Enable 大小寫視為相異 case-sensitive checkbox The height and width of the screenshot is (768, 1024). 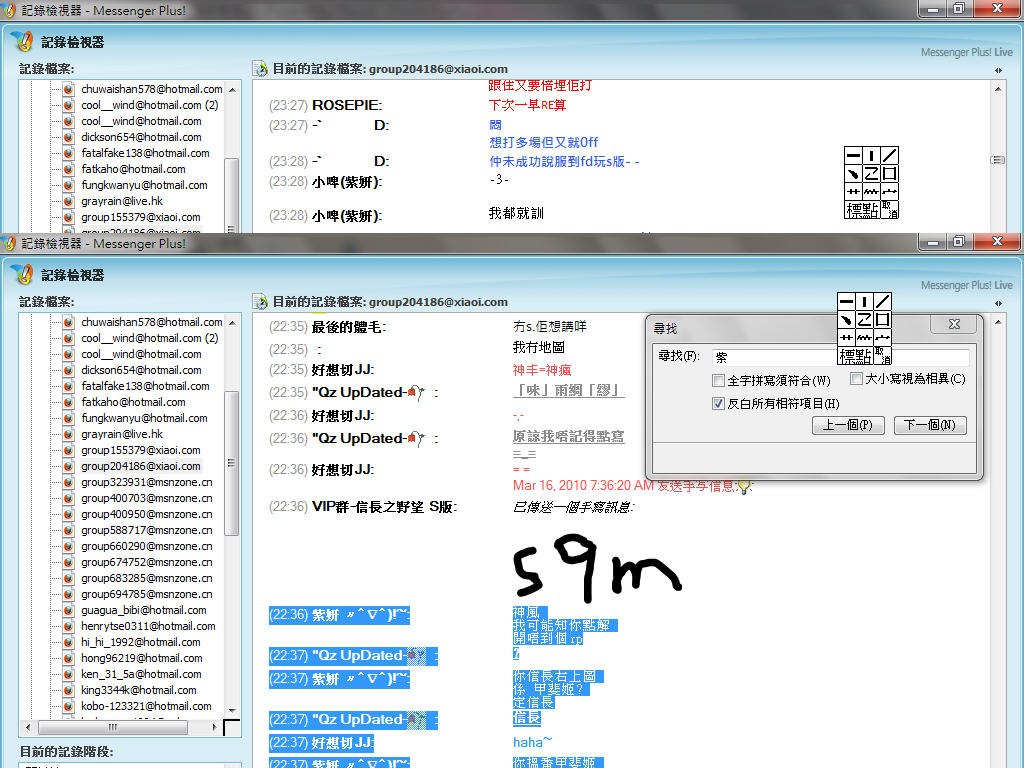pyautogui.click(x=856, y=379)
